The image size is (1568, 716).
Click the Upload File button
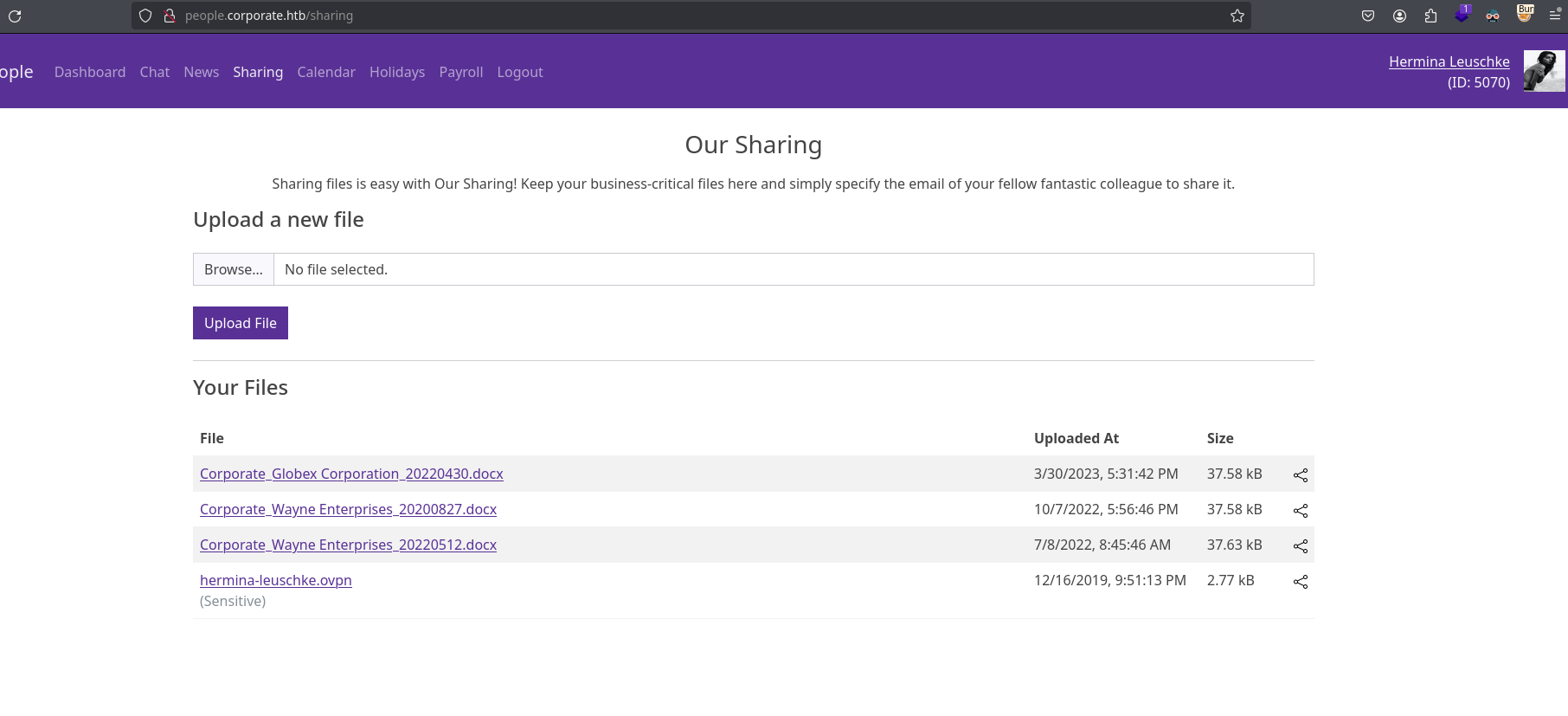tap(241, 323)
